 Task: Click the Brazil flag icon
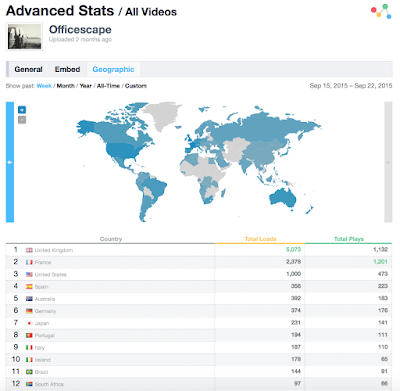[x=29, y=372]
